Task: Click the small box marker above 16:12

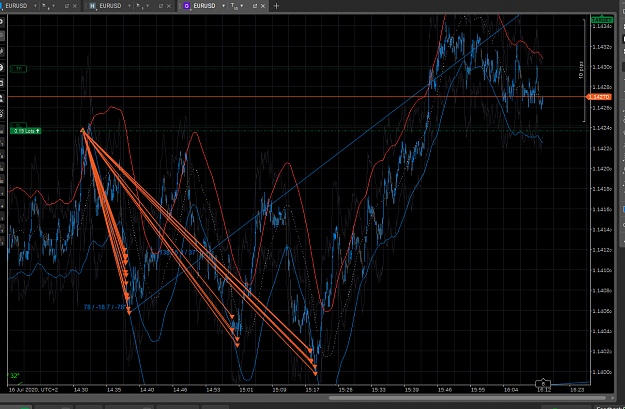Action: (543, 383)
